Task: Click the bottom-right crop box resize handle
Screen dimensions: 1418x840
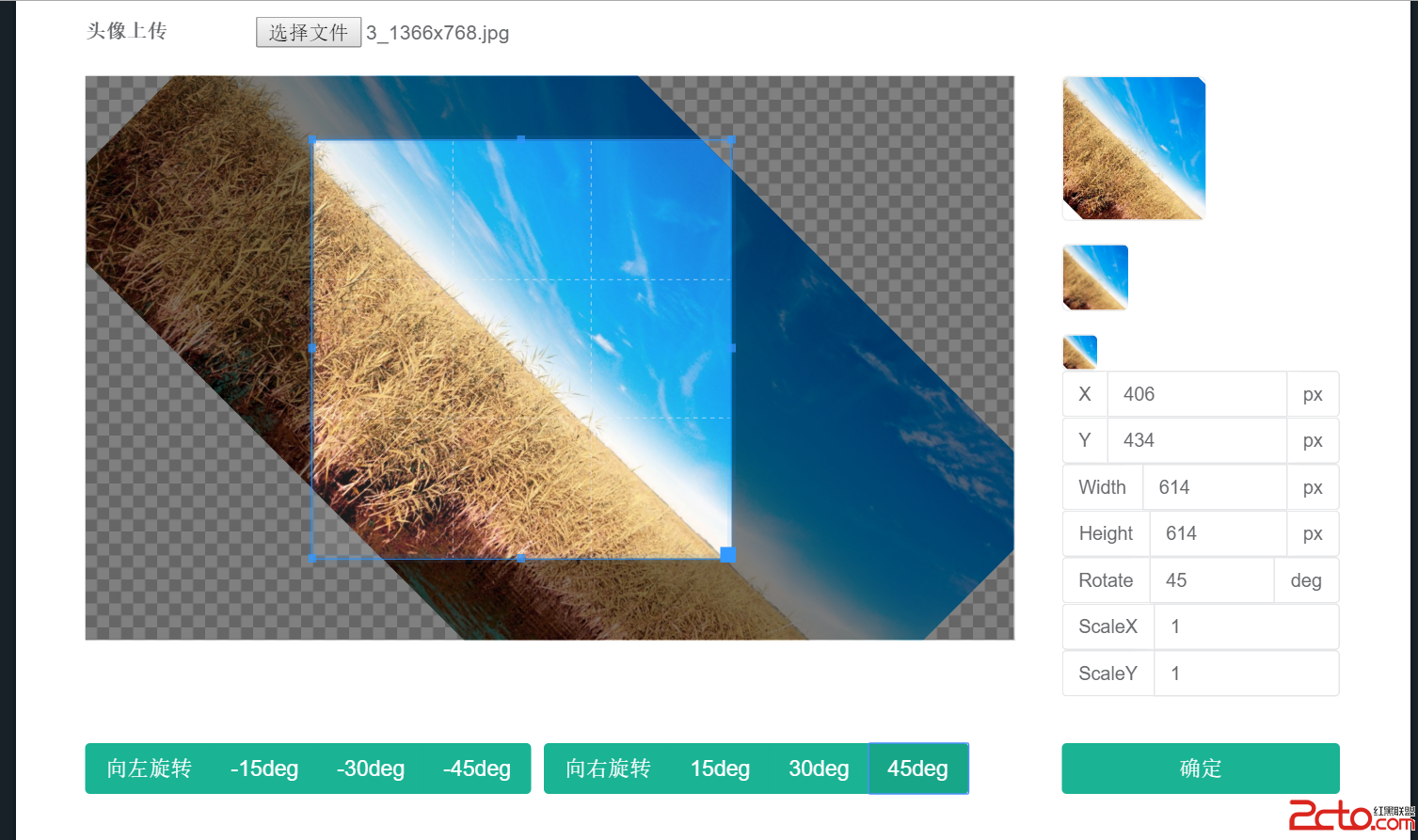Action: 727,555
